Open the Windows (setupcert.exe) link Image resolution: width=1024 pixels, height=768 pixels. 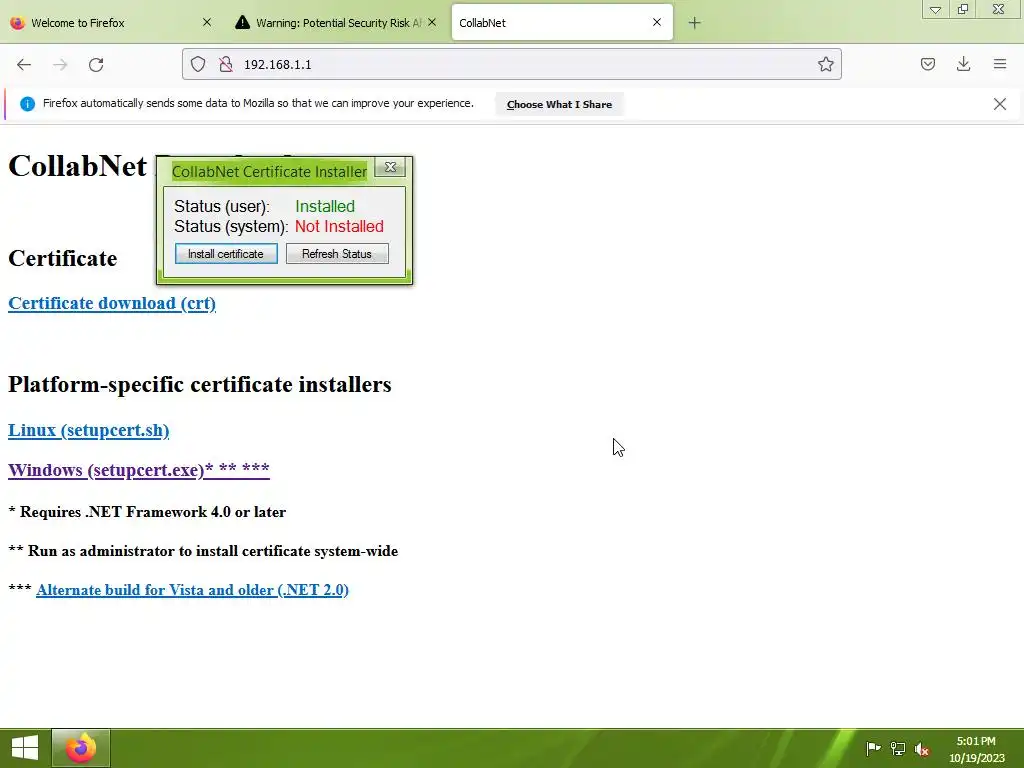(138, 470)
